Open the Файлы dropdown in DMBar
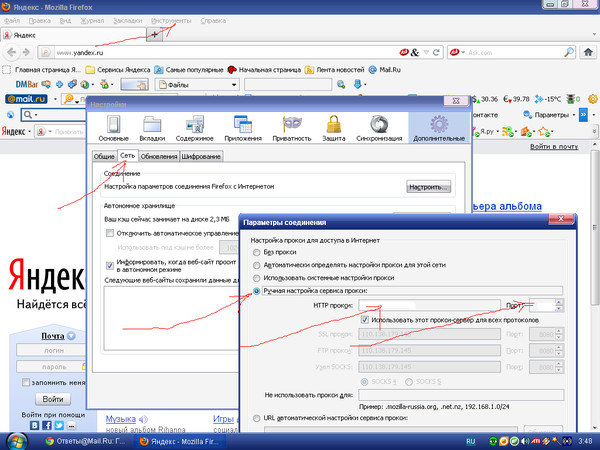Screen dimensions: 600x450 [x=197, y=85]
